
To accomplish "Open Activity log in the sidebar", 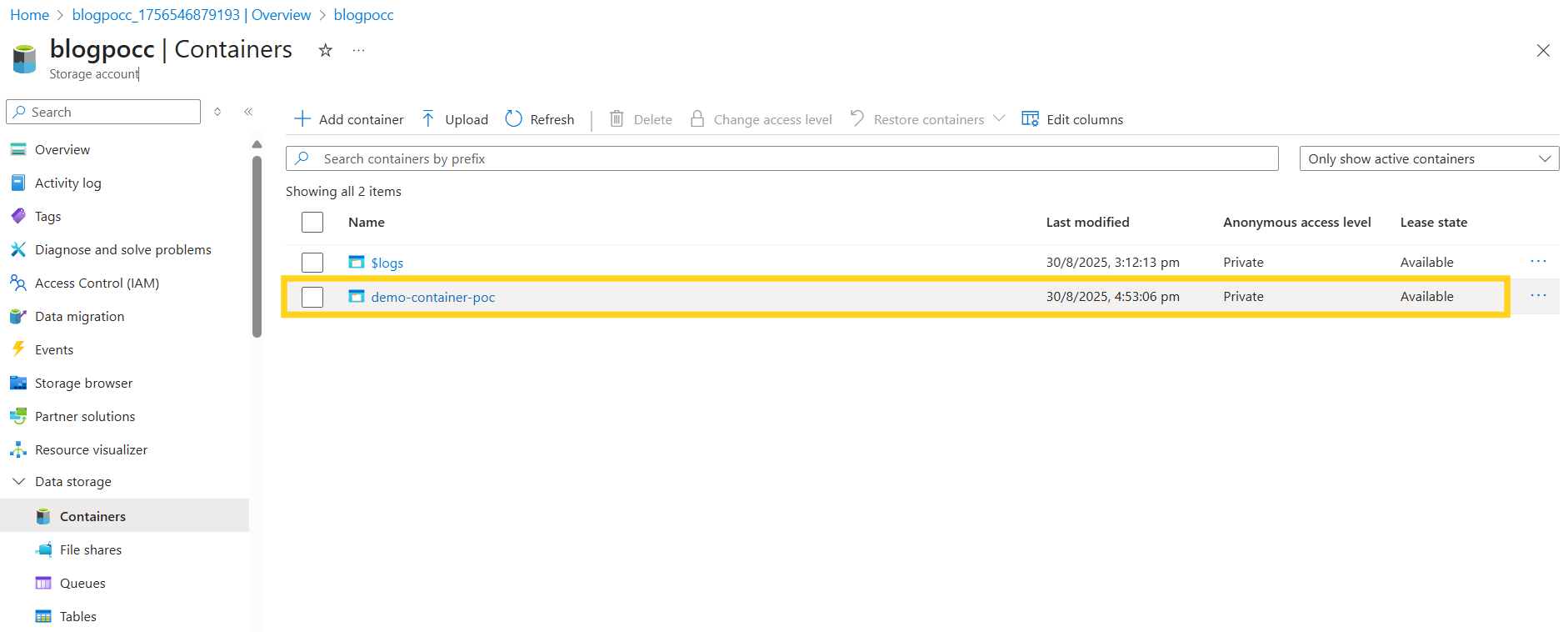I will 68,183.
